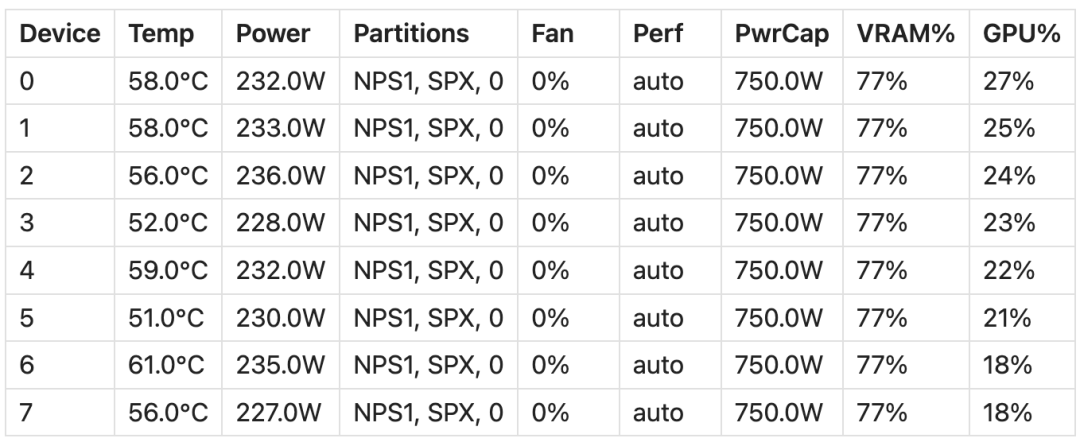This screenshot has width=1080, height=442.
Task: Click device number 7 cell
Action: 60,412
